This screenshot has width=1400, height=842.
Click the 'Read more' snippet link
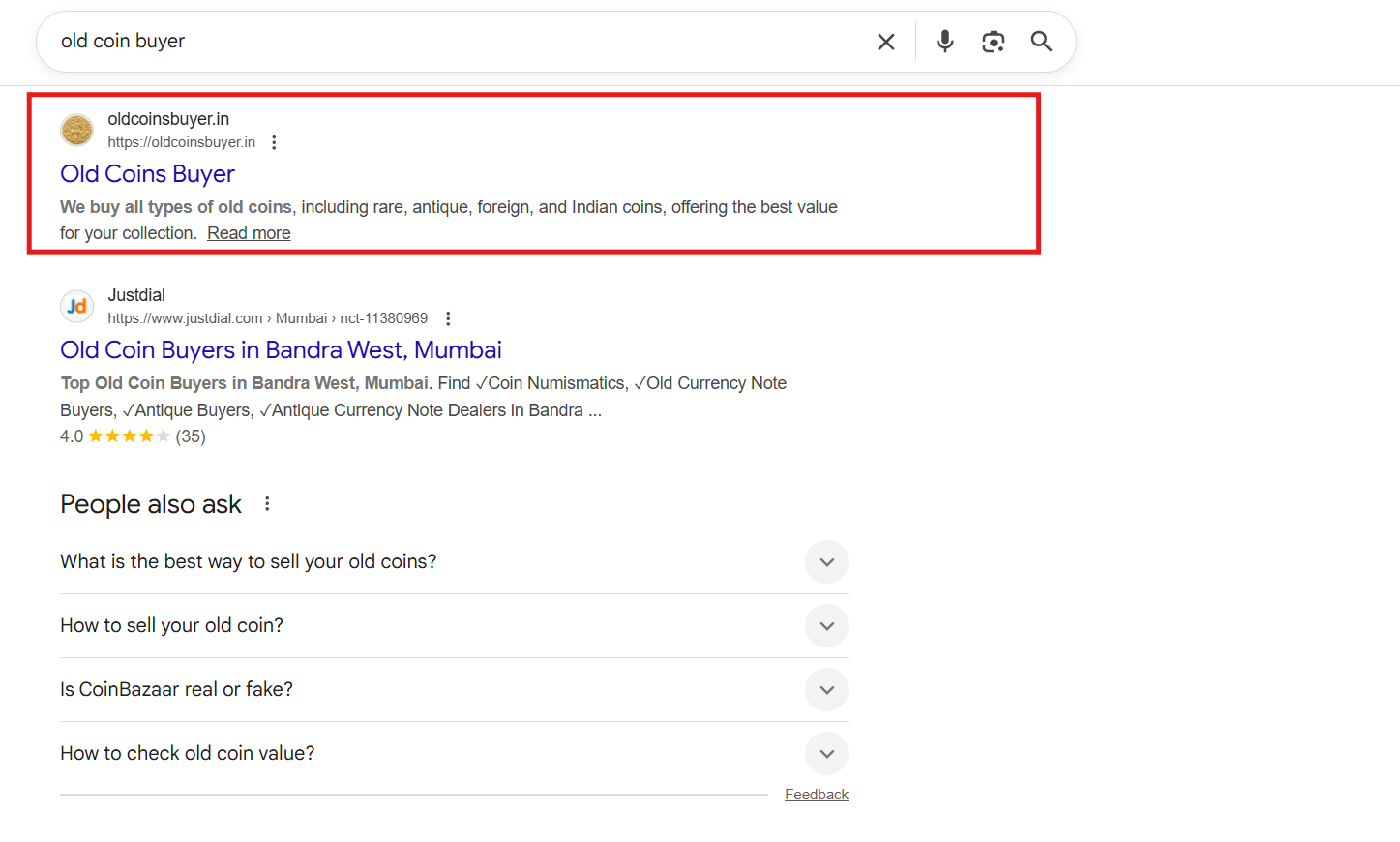click(249, 233)
